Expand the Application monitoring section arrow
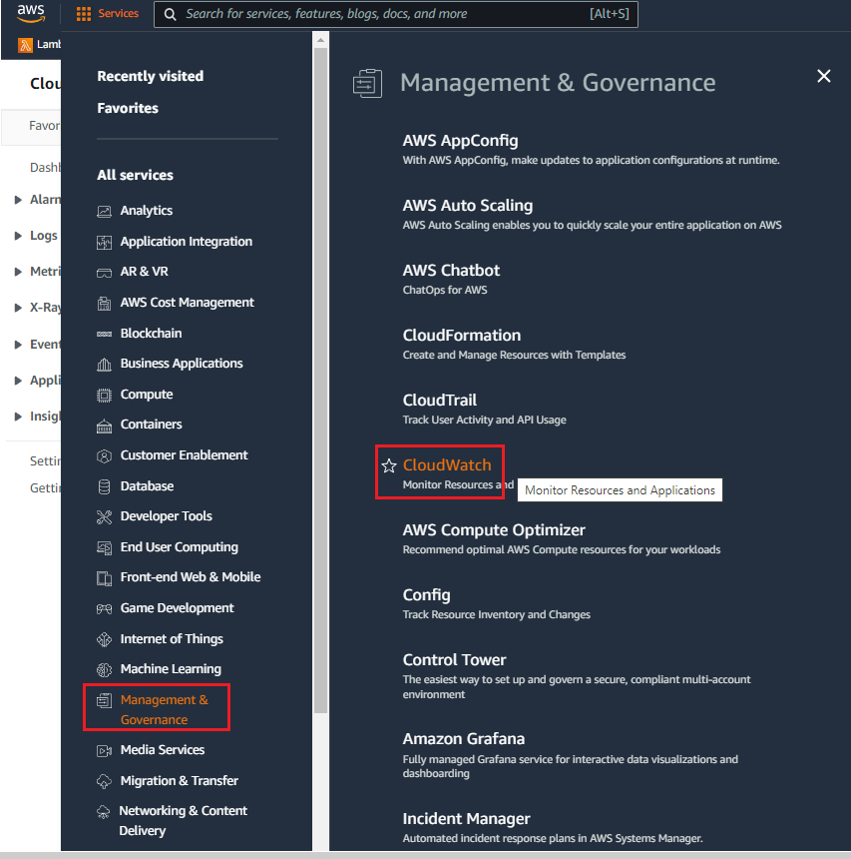The image size is (851, 859). 18,381
